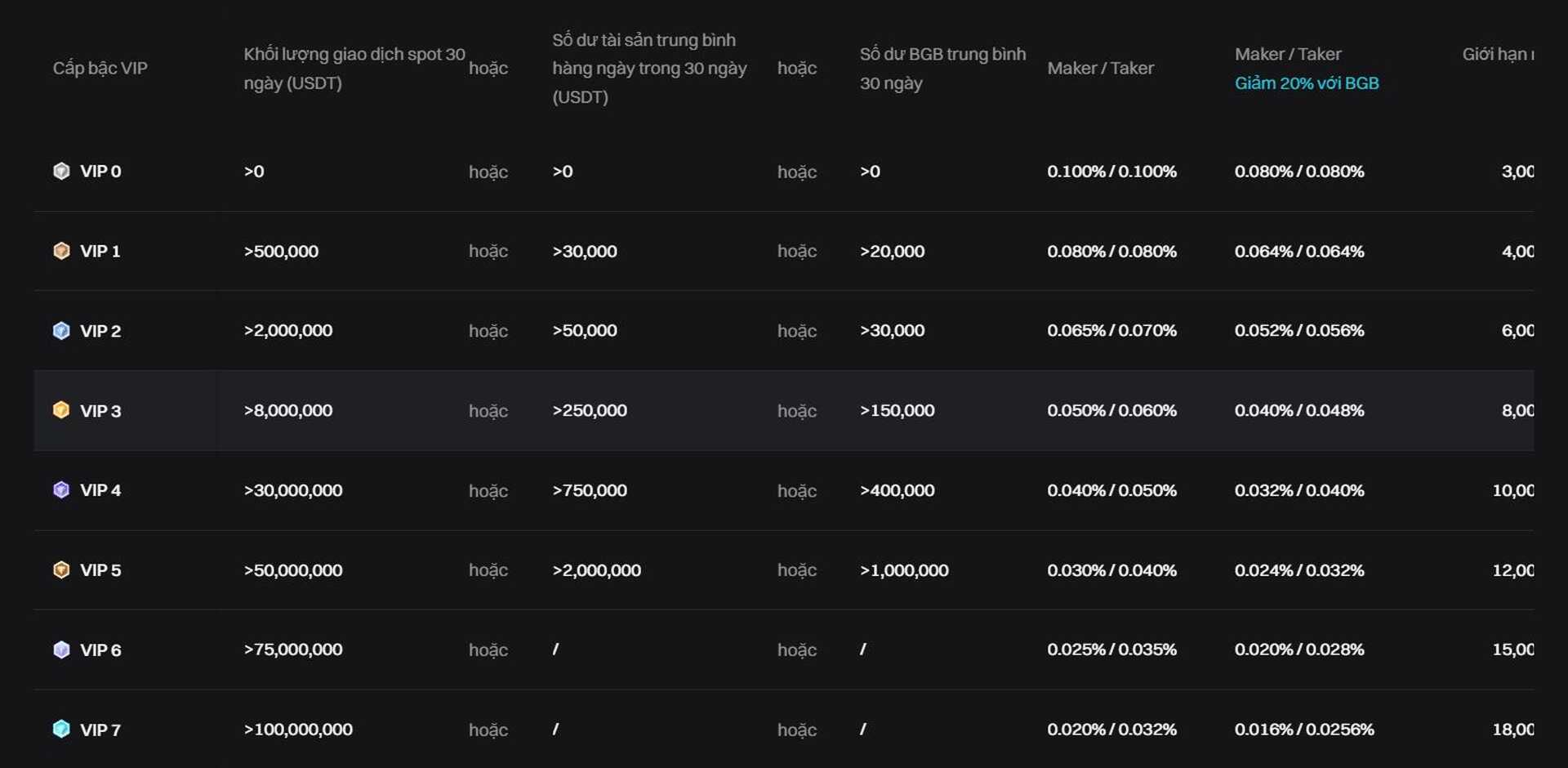1568x768 pixels.
Task: Click the '0.020% / 0.028%' discounted fee cell
Action: tap(1299, 650)
